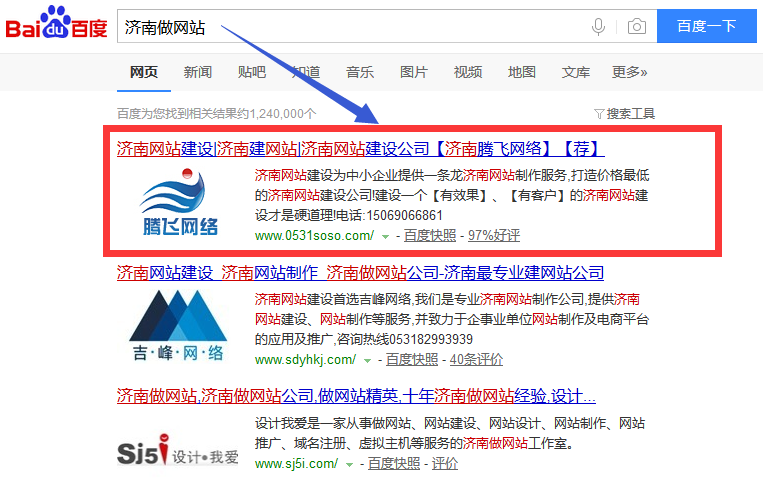Open 百度快照 for 0531soso result

pos(430,235)
